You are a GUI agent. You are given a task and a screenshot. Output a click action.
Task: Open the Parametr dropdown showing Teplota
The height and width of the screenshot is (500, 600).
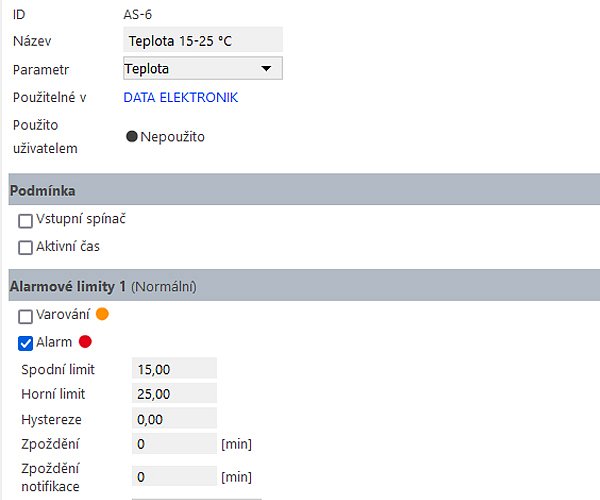pos(202,69)
